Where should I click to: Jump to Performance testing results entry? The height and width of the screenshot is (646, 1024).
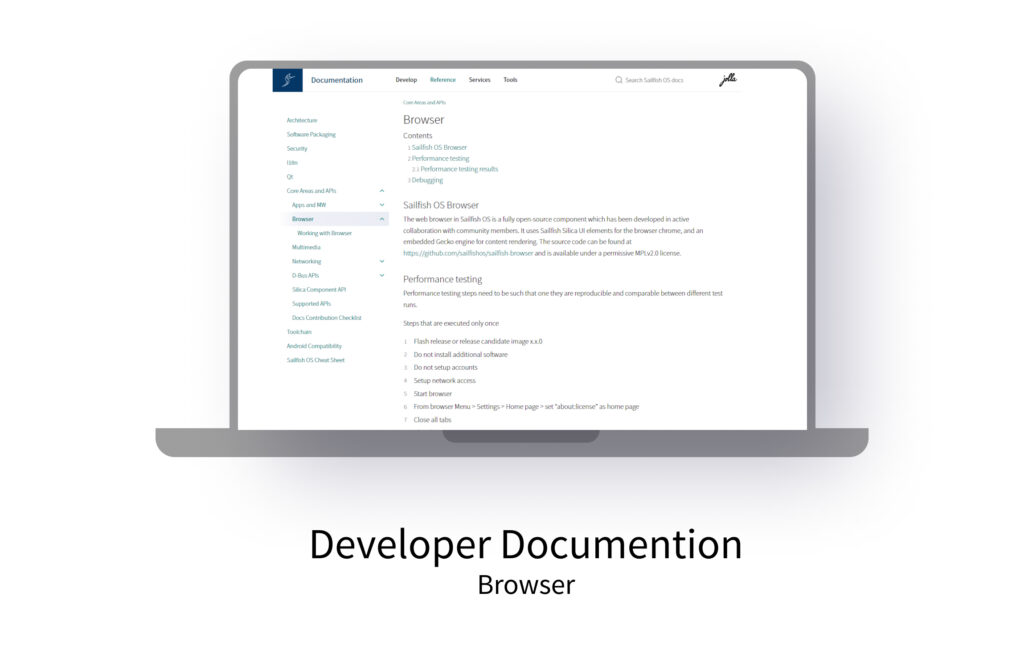coord(459,169)
